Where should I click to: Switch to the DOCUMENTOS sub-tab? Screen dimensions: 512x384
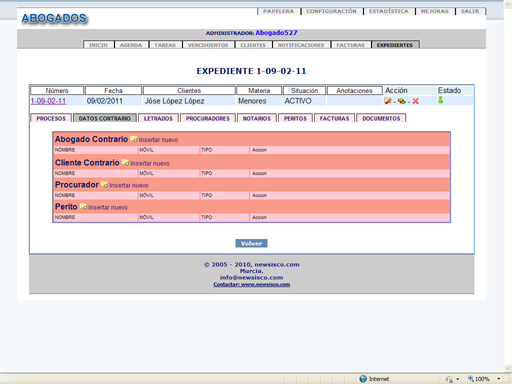(381, 118)
